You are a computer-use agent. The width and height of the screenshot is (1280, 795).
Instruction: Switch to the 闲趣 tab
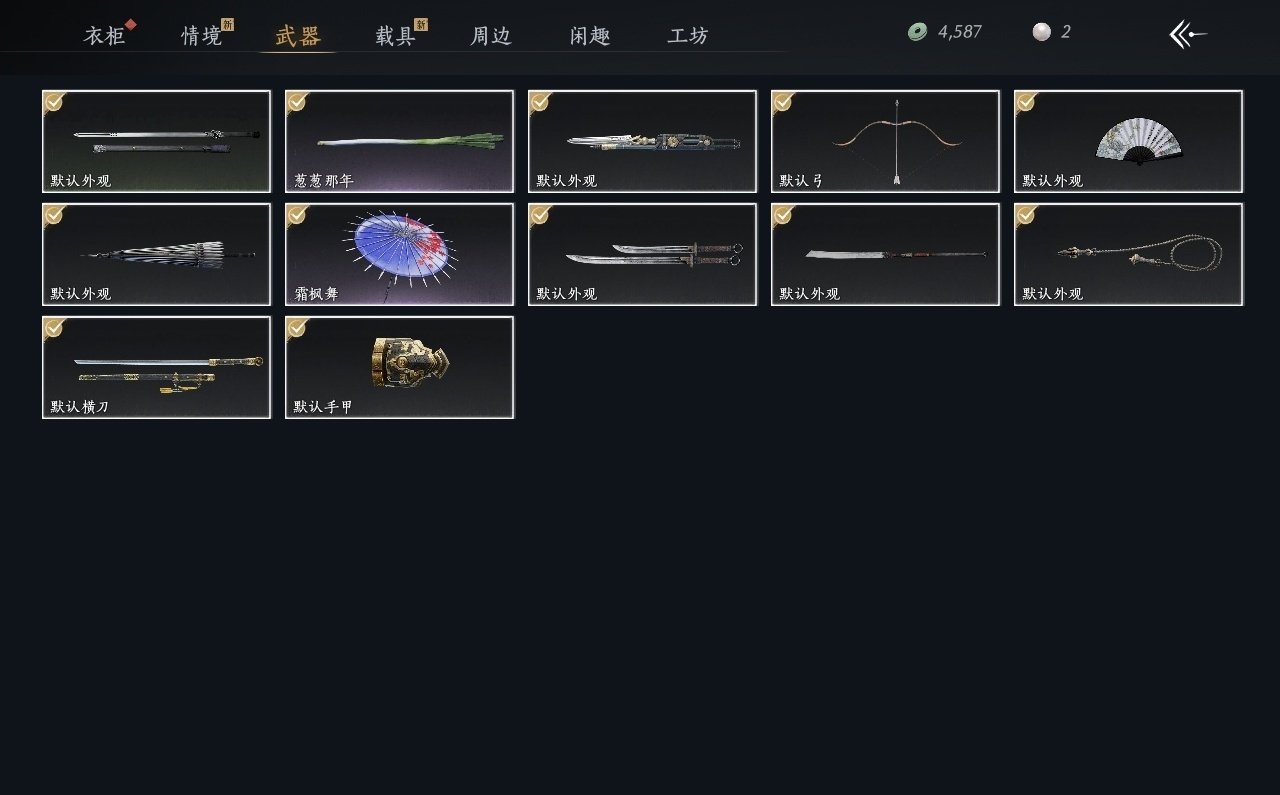coord(590,37)
